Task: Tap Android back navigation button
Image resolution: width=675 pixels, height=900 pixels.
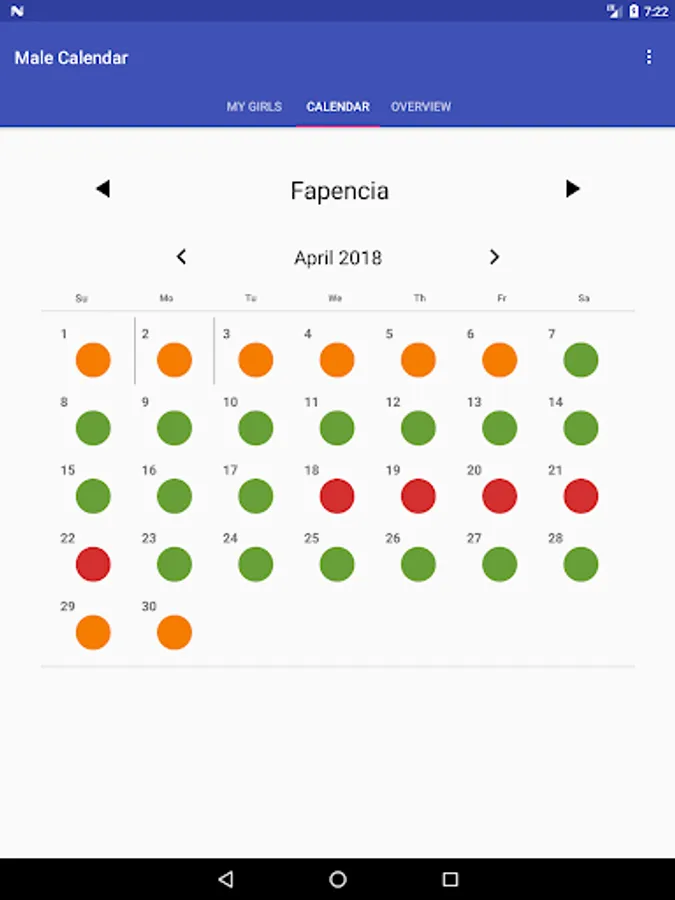Action: pyautogui.click(x=226, y=879)
